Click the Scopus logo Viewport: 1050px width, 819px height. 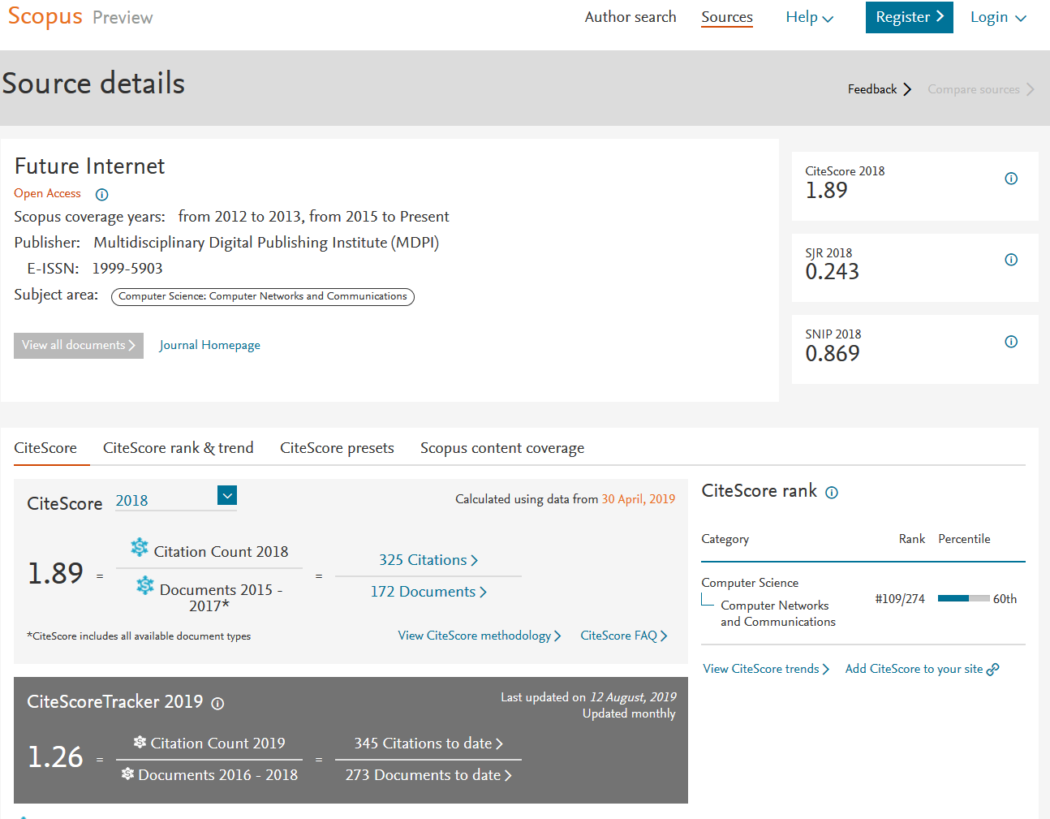(x=44, y=16)
